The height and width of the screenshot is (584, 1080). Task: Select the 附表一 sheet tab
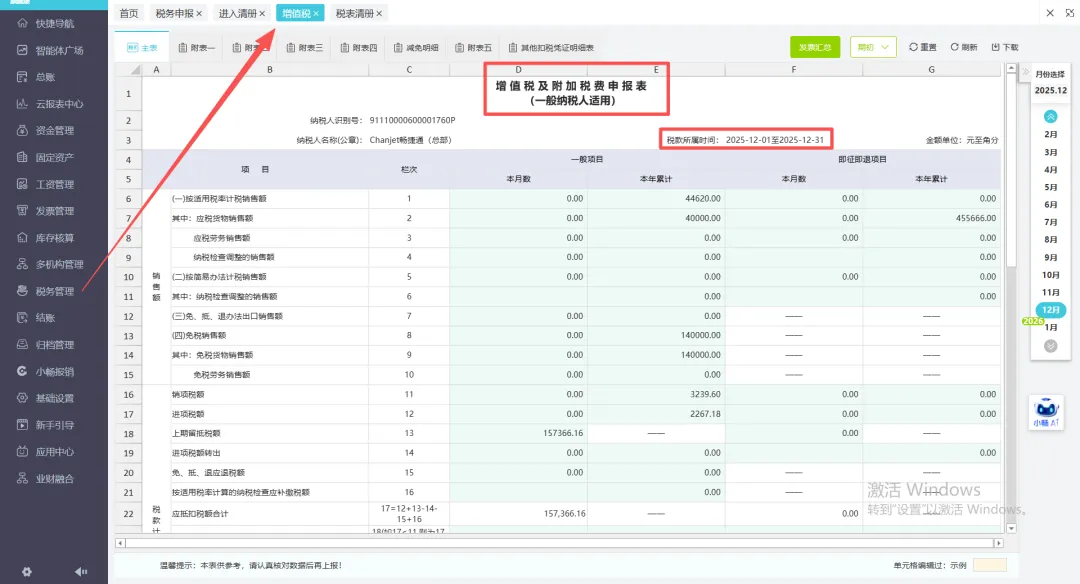(x=196, y=48)
